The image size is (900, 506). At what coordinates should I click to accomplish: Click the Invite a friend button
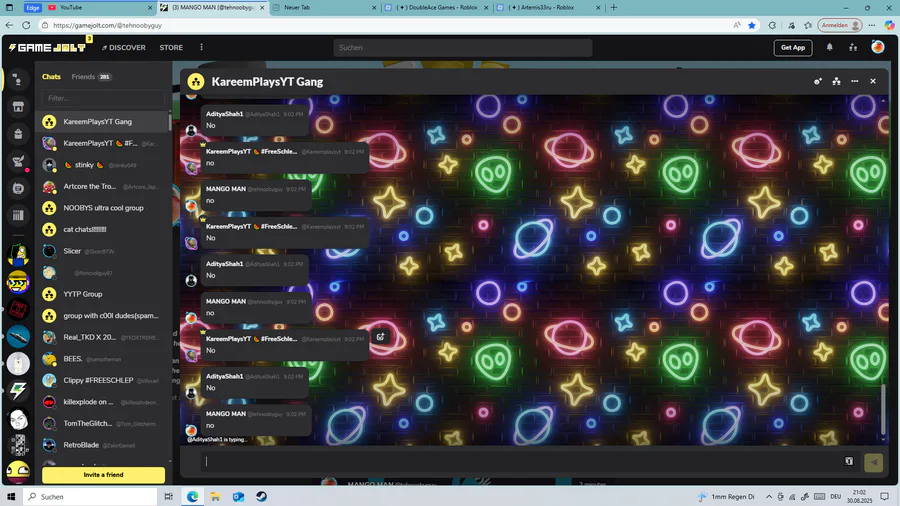click(103, 474)
